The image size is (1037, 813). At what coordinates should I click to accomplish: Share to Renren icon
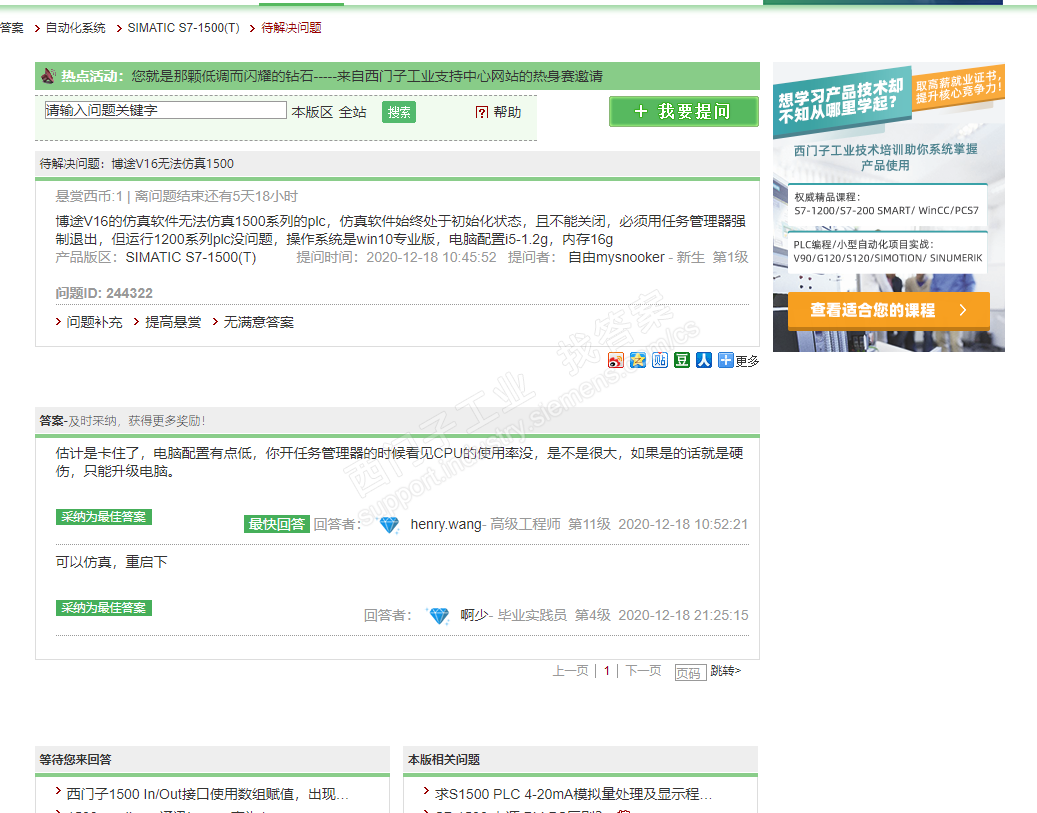(704, 360)
